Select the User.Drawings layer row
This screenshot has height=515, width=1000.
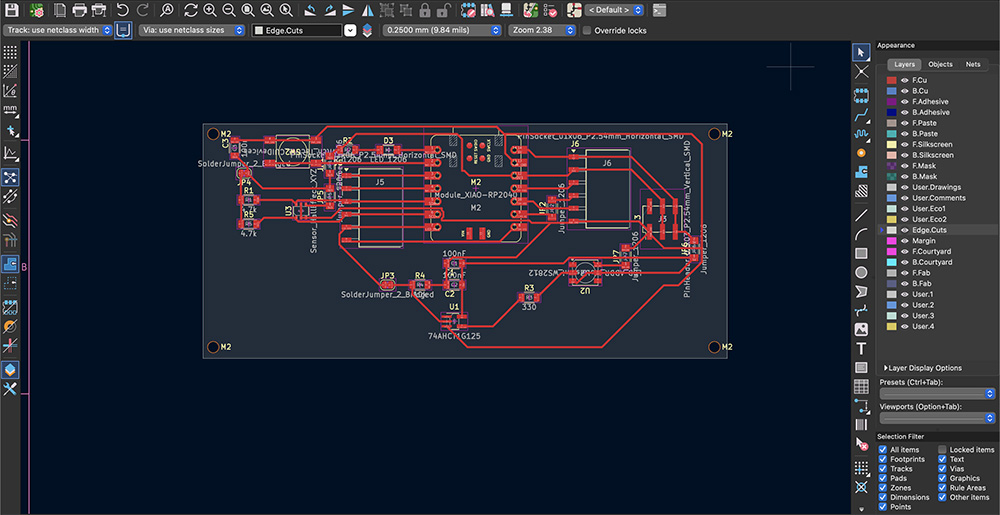coord(936,187)
